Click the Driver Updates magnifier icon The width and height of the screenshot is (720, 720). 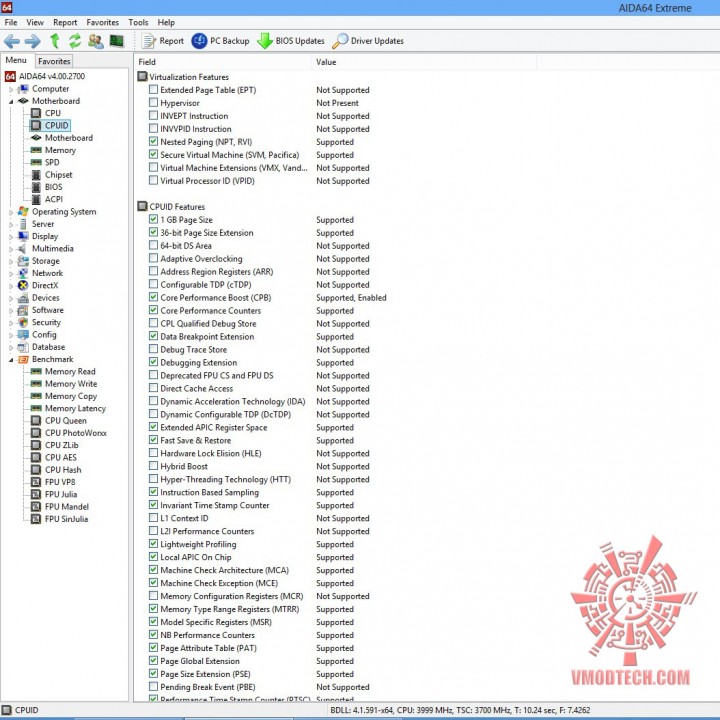point(340,41)
